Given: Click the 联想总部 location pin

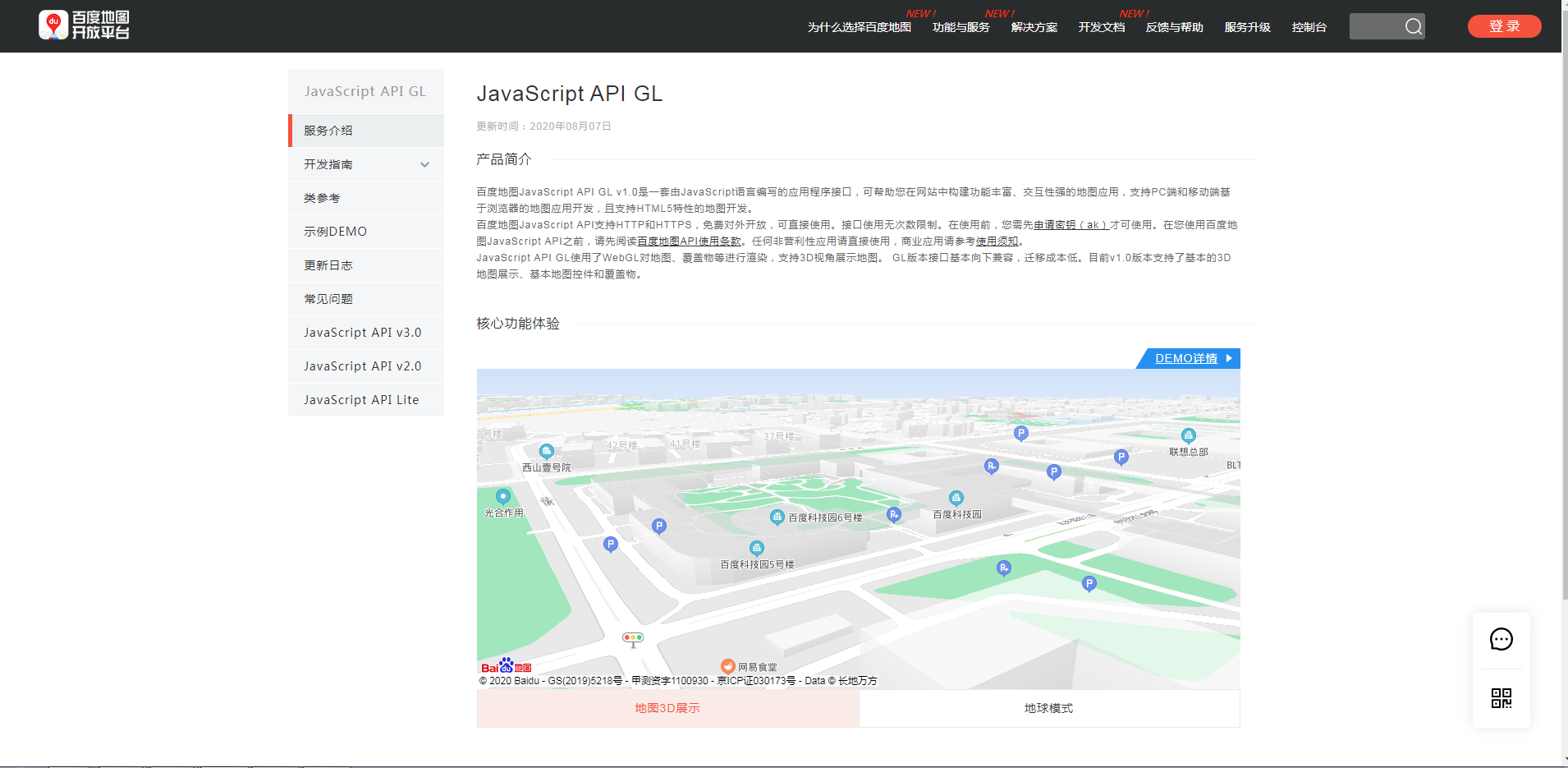Looking at the screenshot, I should tap(1189, 435).
